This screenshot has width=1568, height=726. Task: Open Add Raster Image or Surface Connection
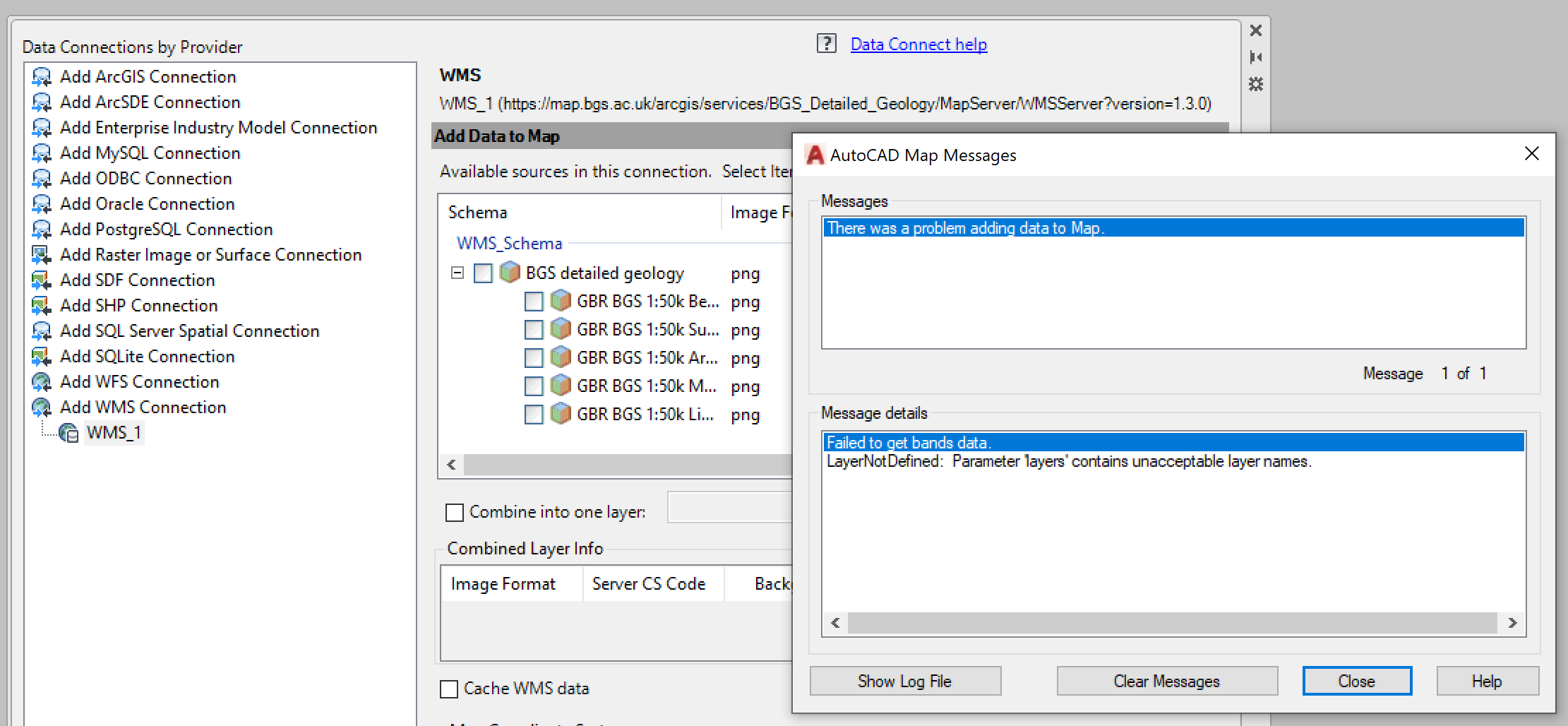point(41,254)
